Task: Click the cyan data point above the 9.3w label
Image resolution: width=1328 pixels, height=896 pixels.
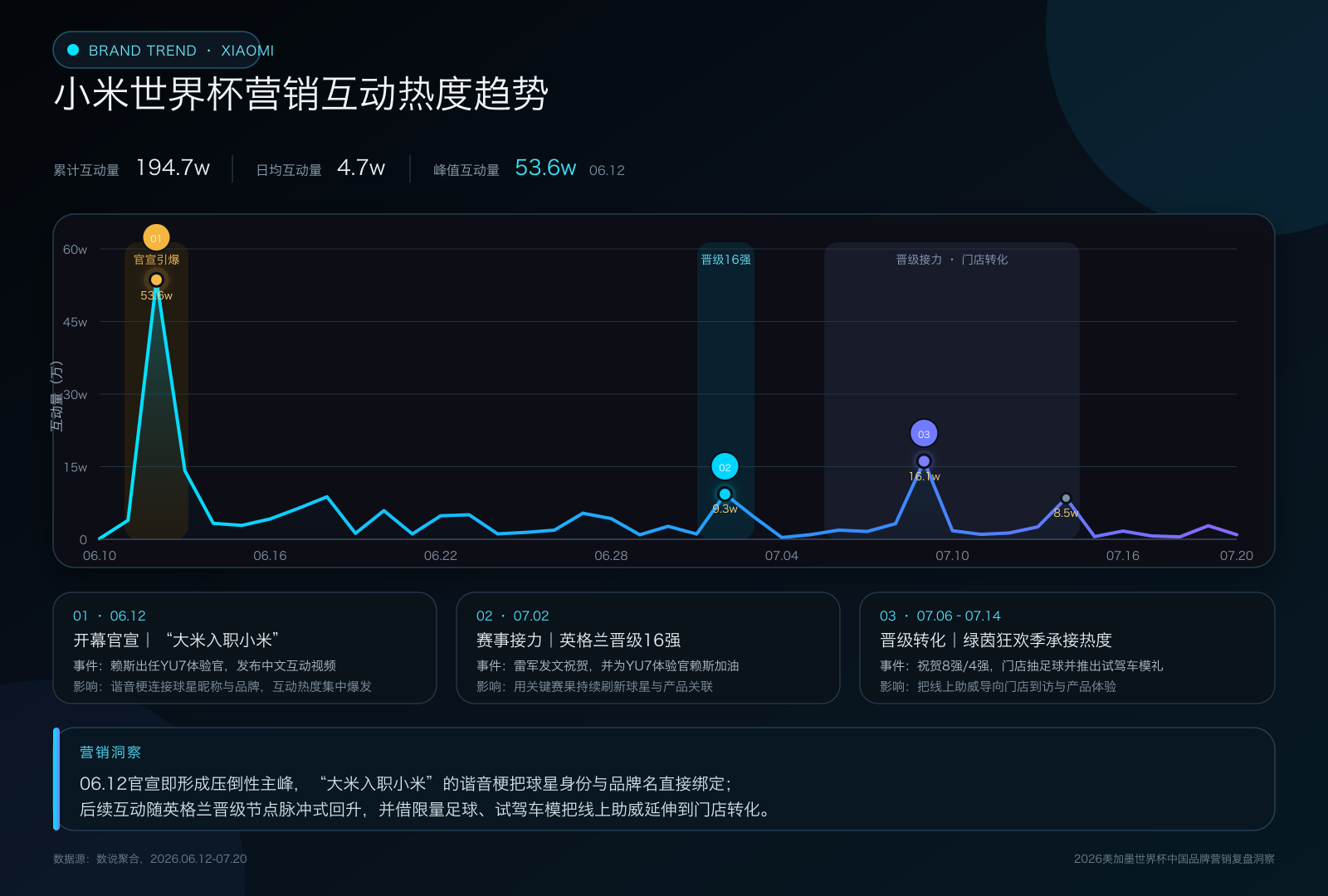Action: tap(725, 494)
